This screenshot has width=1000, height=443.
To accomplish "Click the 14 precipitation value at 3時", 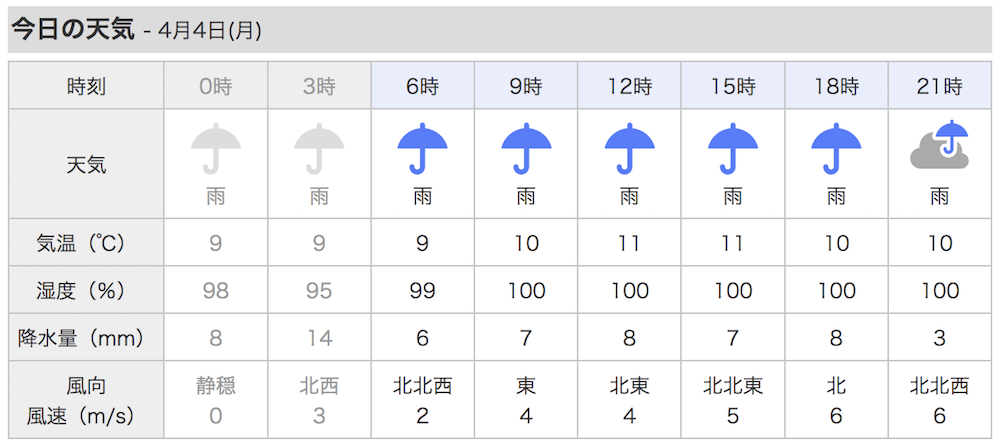I will click(x=319, y=338).
